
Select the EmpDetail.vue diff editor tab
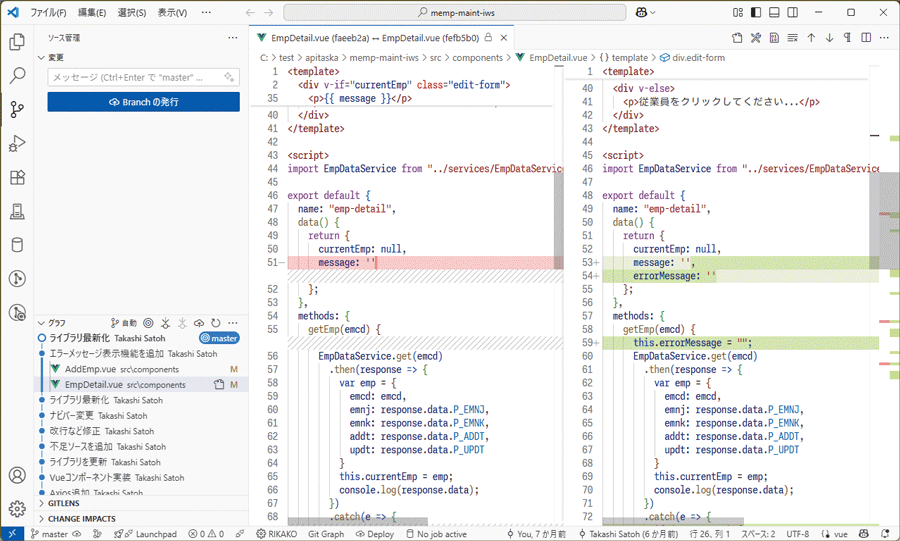pos(376,37)
